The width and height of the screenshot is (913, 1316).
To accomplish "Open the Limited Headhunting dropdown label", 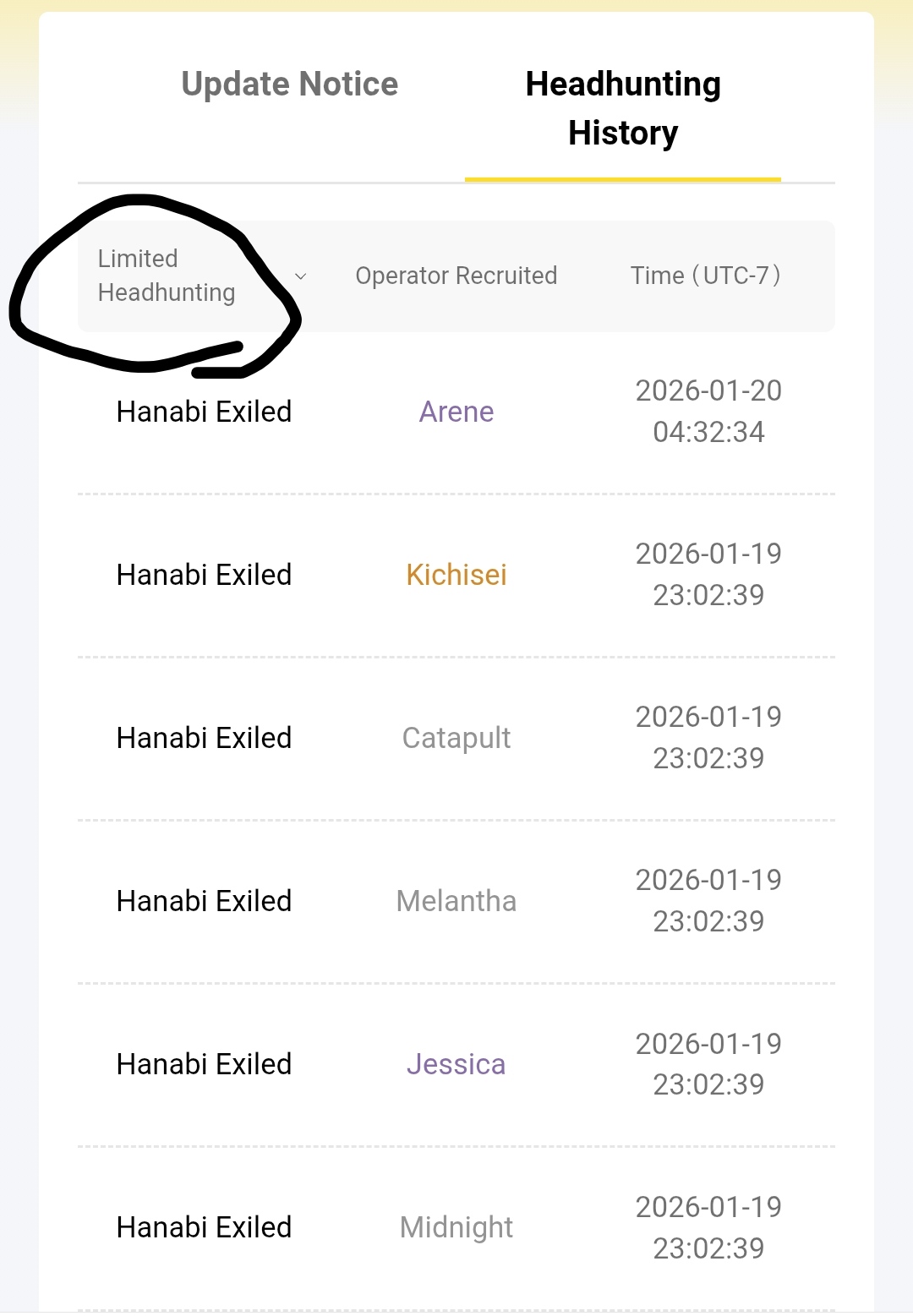I will tap(167, 276).
